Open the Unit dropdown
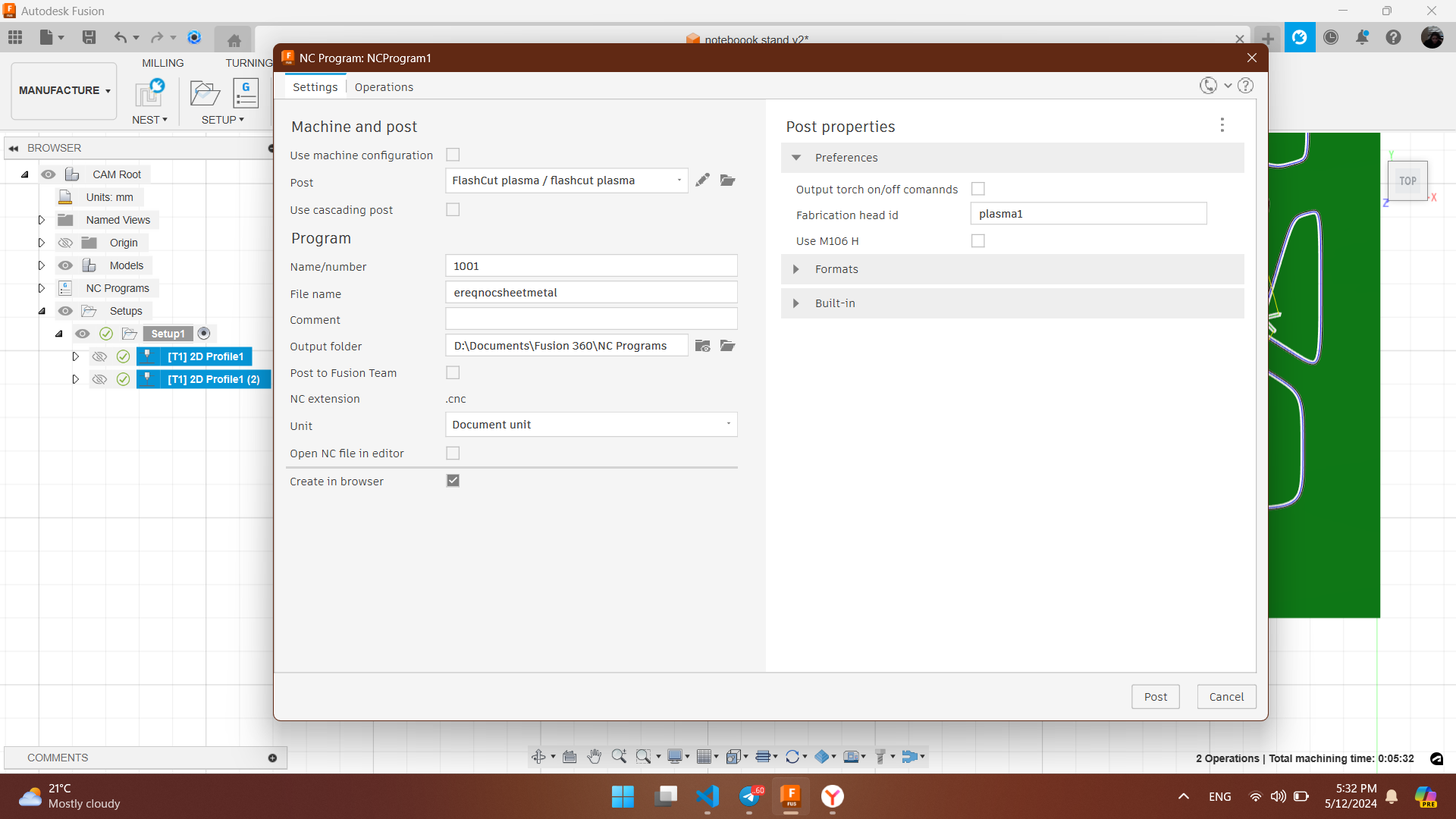This screenshot has height=819, width=1456. tap(591, 425)
